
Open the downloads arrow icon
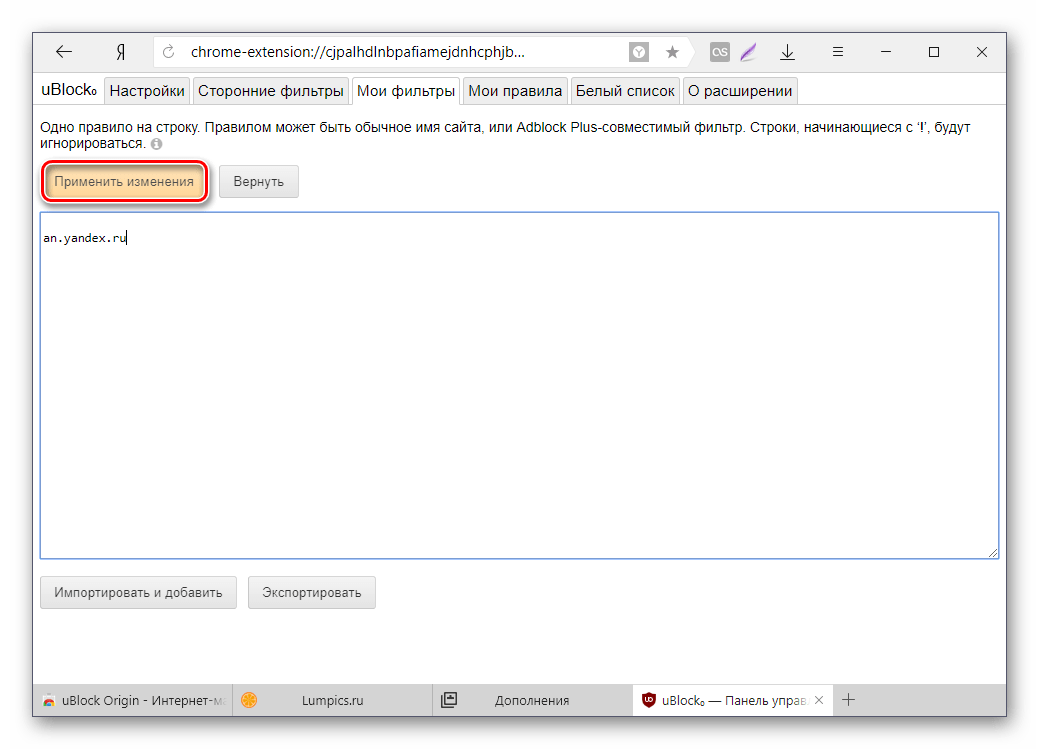pyautogui.click(x=788, y=52)
